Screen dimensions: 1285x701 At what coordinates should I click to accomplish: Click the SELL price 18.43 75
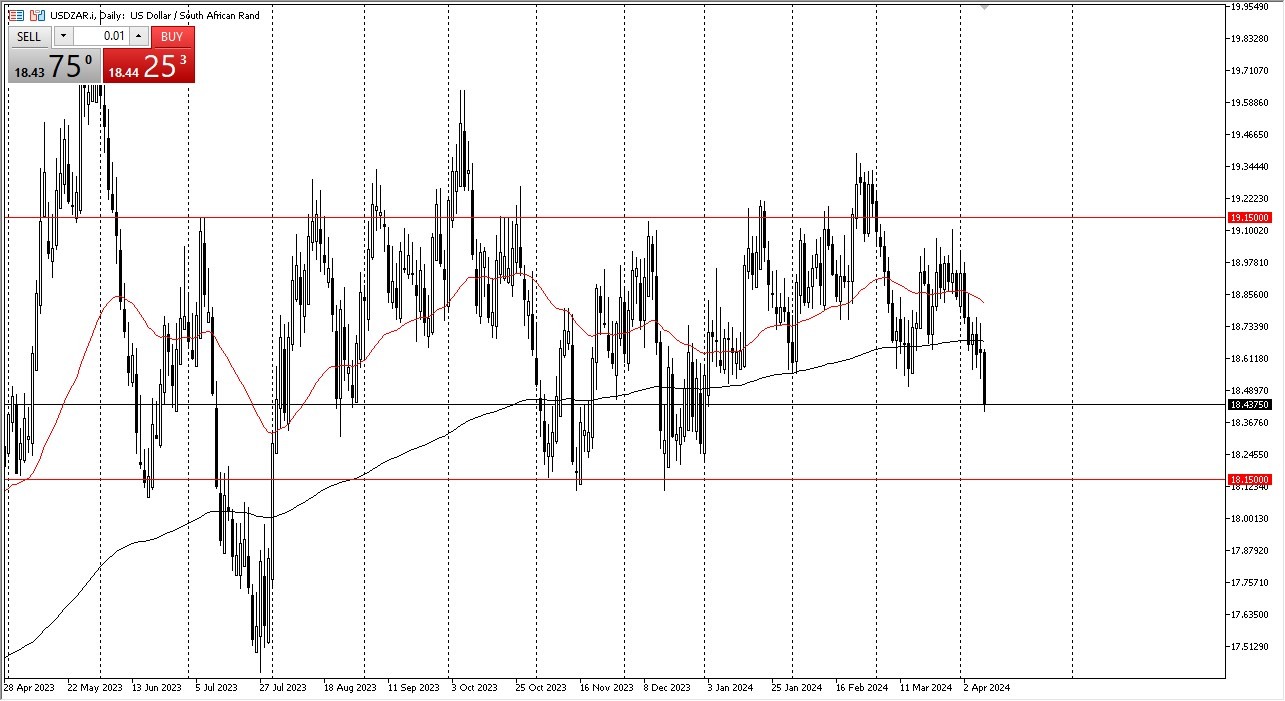click(52, 68)
